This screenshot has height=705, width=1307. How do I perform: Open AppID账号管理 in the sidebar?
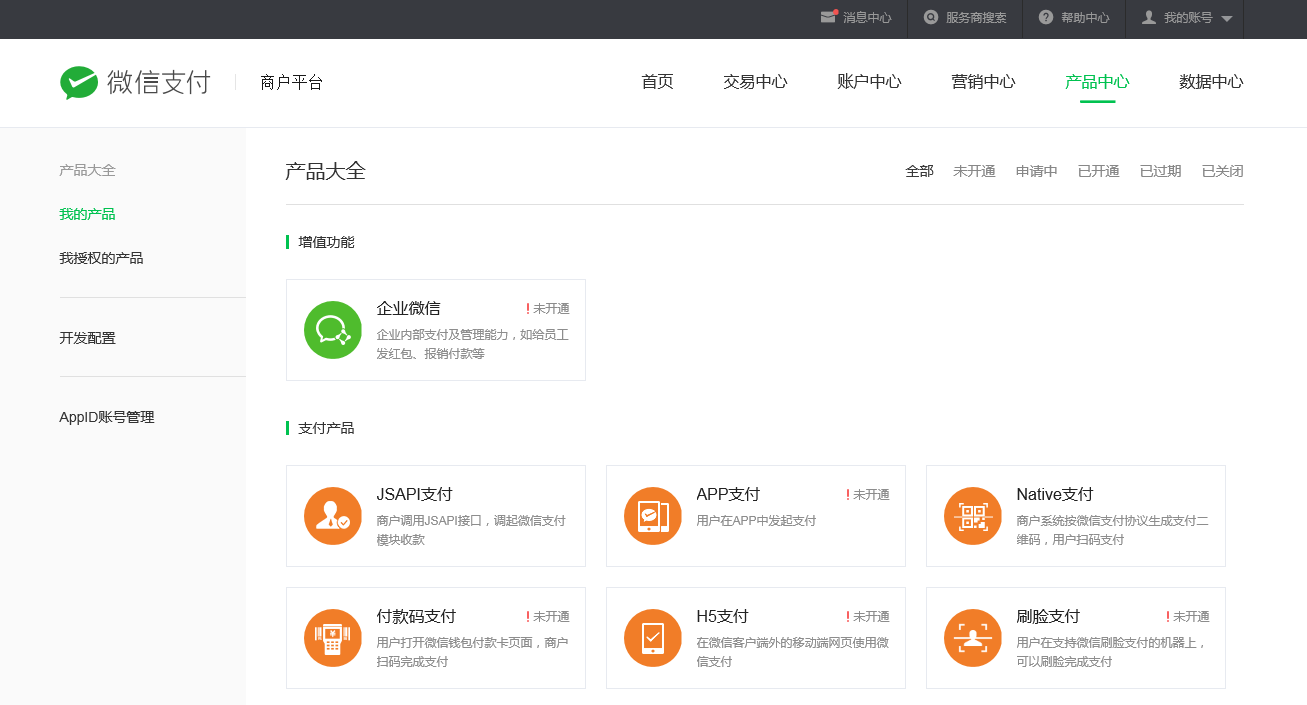pyautogui.click(x=107, y=417)
